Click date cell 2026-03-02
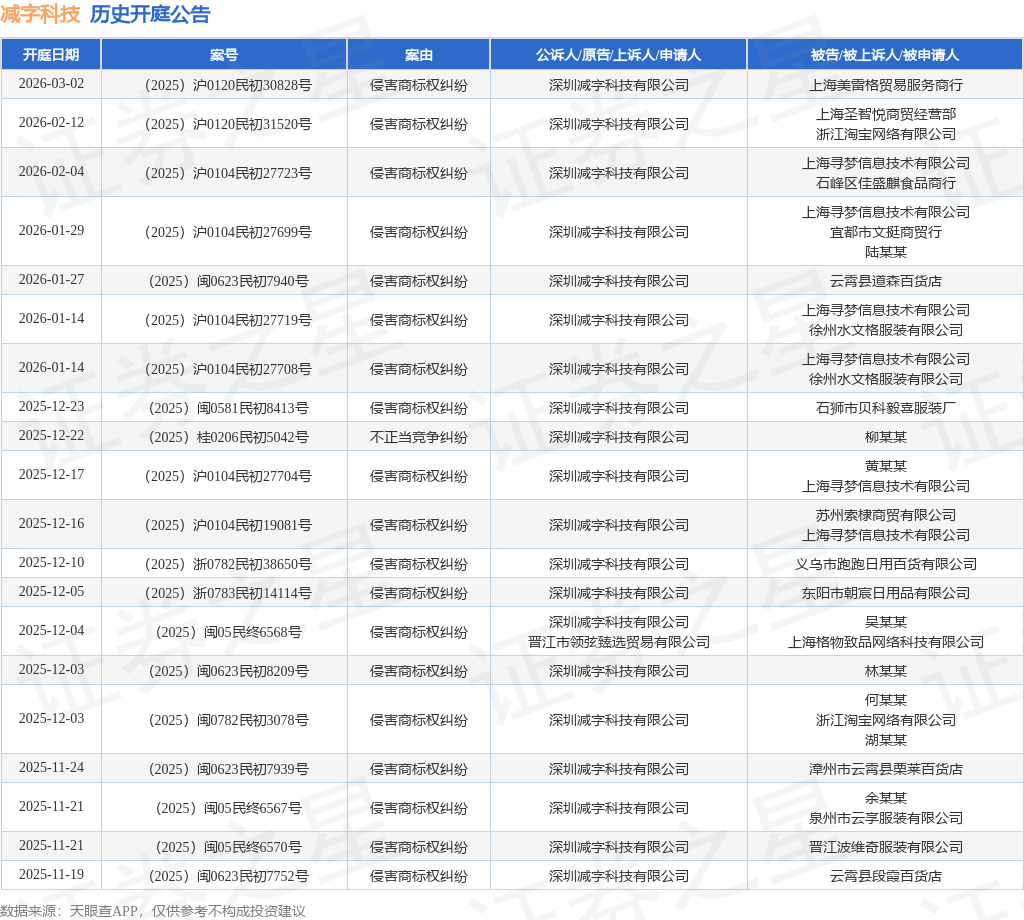 point(51,84)
